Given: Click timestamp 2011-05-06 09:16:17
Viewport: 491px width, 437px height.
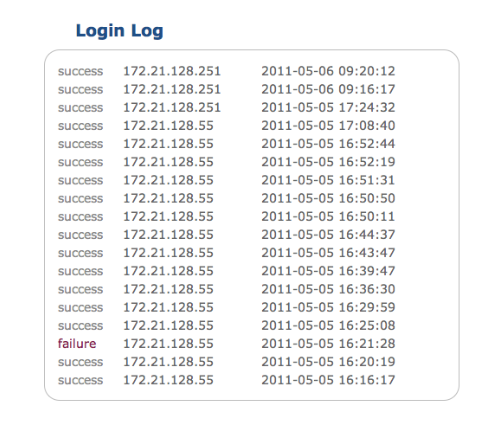Looking at the screenshot, I should pyautogui.click(x=328, y=89).
